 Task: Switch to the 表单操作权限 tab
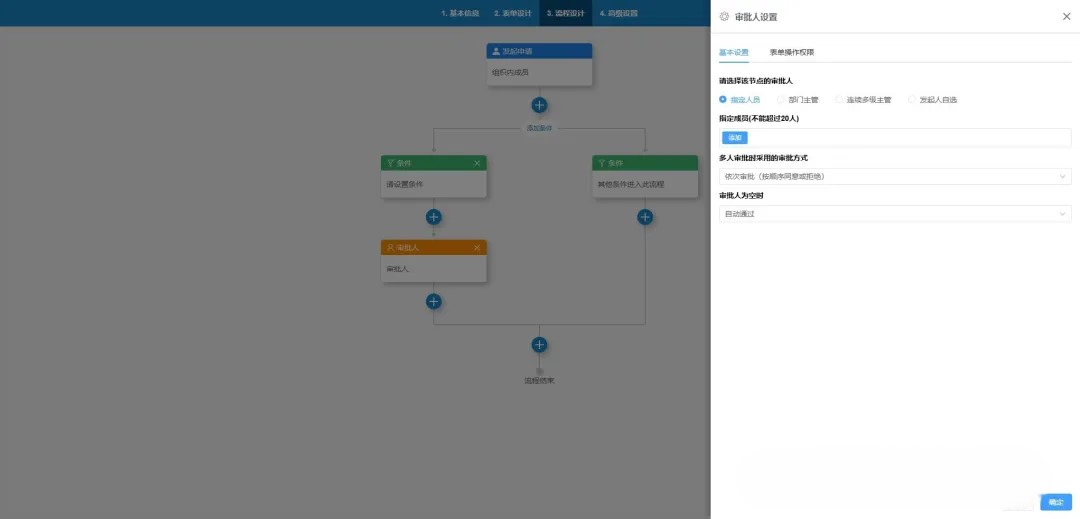coord(791,52)
